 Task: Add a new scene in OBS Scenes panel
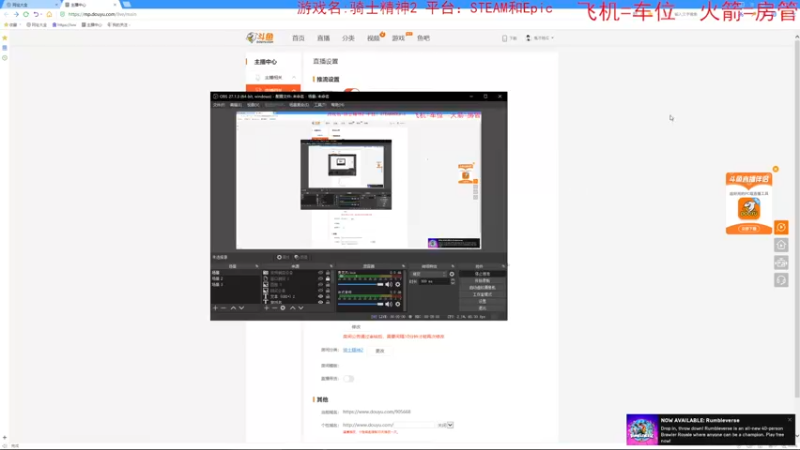[215, 308]
